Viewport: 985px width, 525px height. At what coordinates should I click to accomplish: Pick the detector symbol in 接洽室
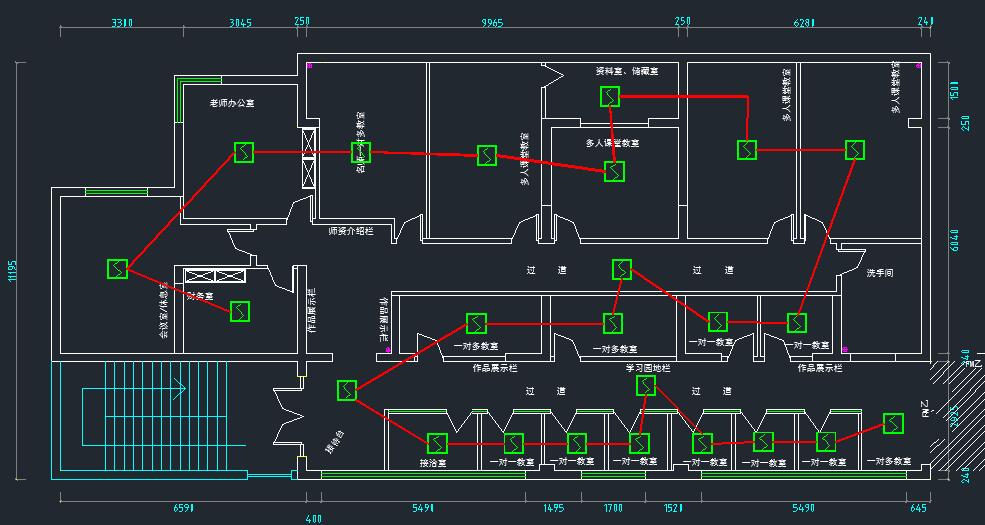pos(437,443)
